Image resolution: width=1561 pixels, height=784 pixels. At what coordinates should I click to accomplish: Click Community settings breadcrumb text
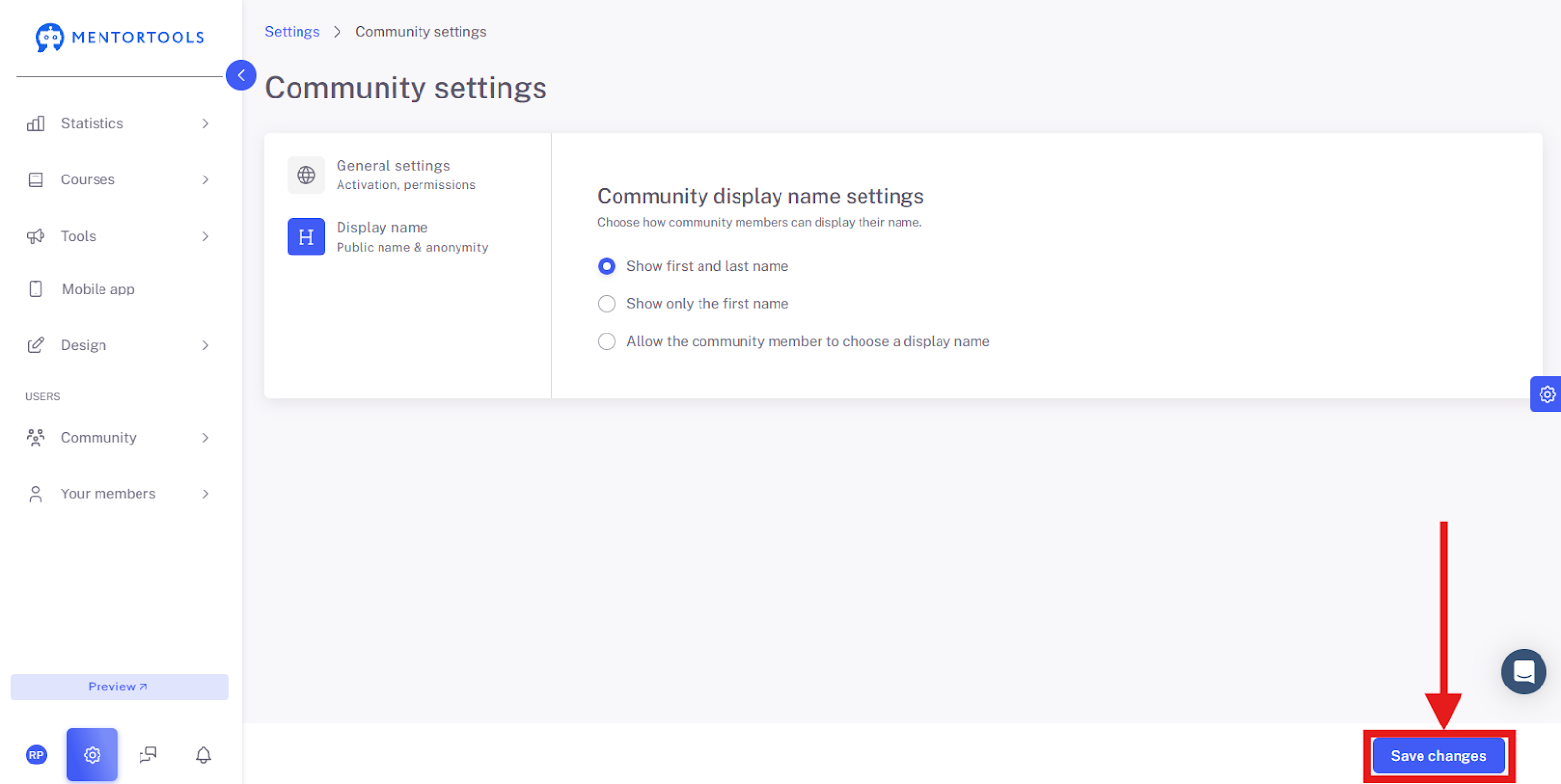(x=420, y=31)
